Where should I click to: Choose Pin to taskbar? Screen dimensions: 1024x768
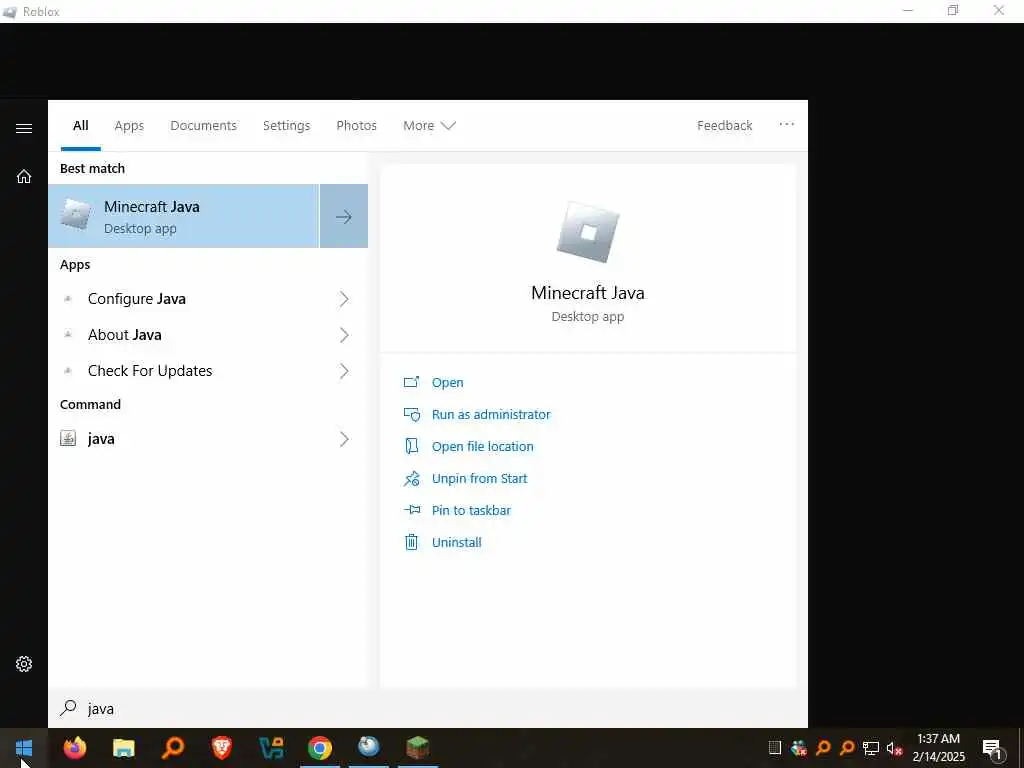[471, 511]
